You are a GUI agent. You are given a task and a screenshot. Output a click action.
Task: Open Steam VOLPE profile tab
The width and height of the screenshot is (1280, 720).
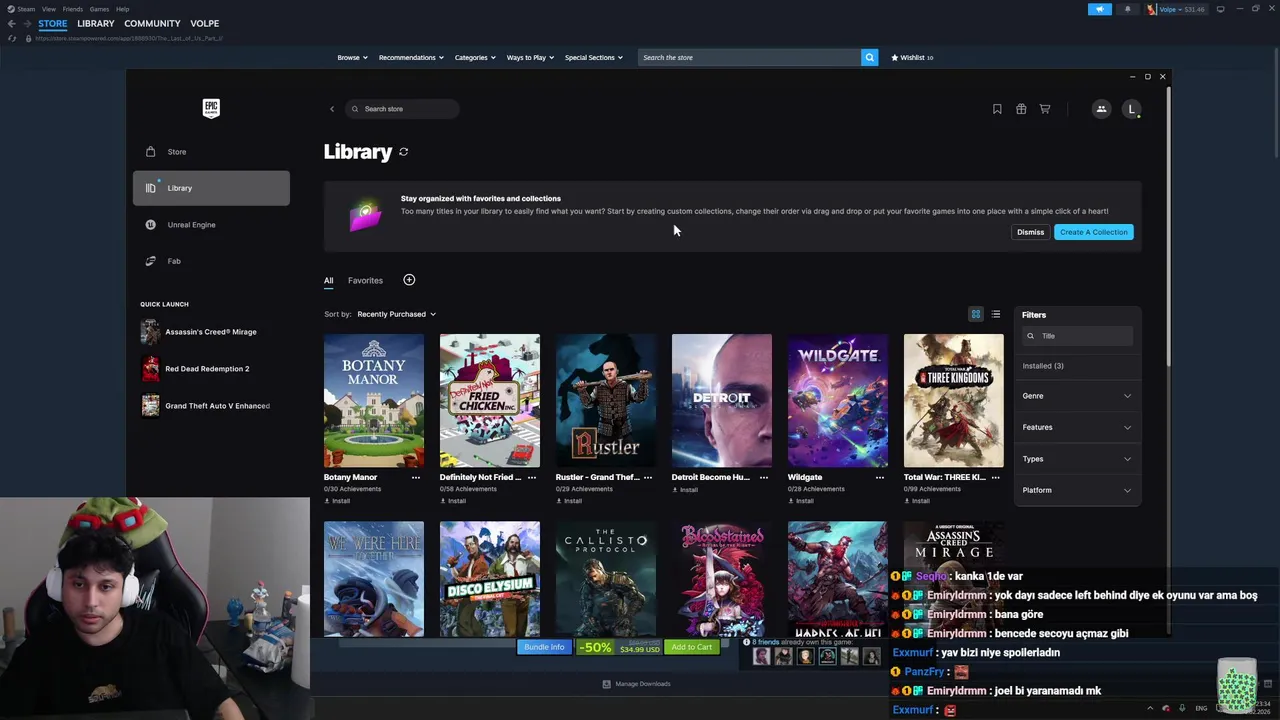(204, 23)
